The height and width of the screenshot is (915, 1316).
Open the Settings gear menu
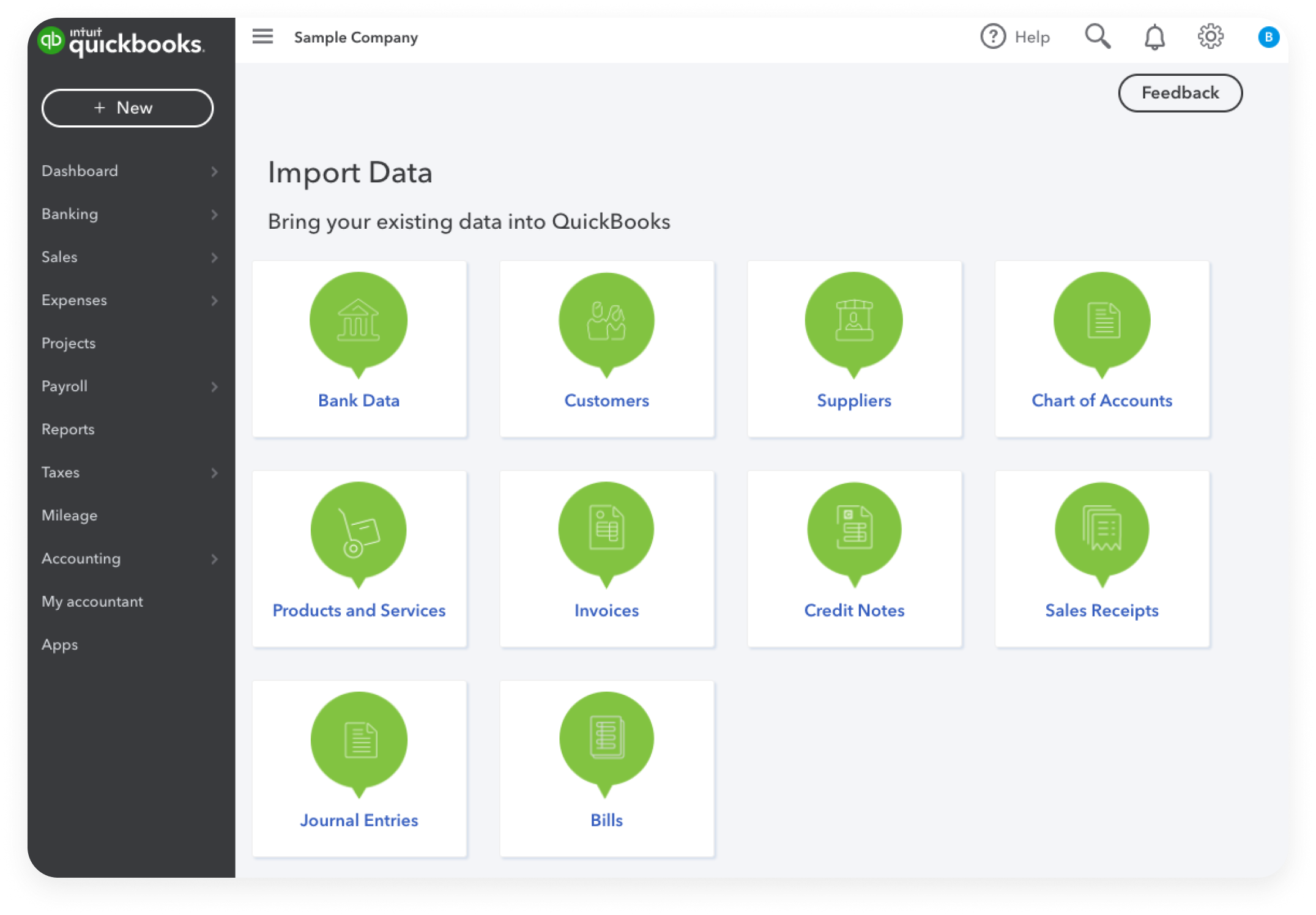click(1211, 37)
